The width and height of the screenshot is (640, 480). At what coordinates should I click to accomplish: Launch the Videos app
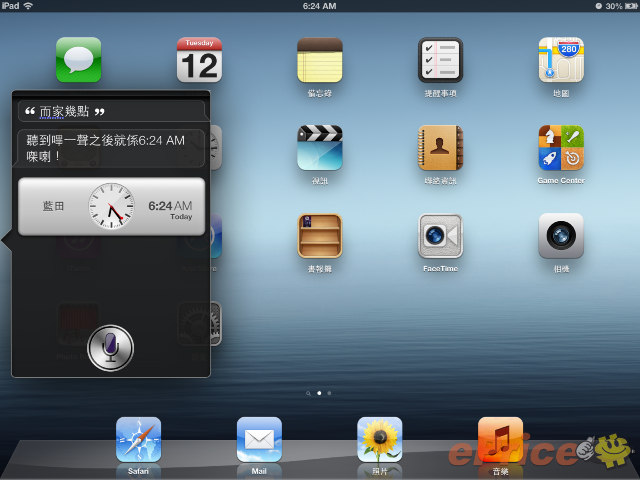319,147
